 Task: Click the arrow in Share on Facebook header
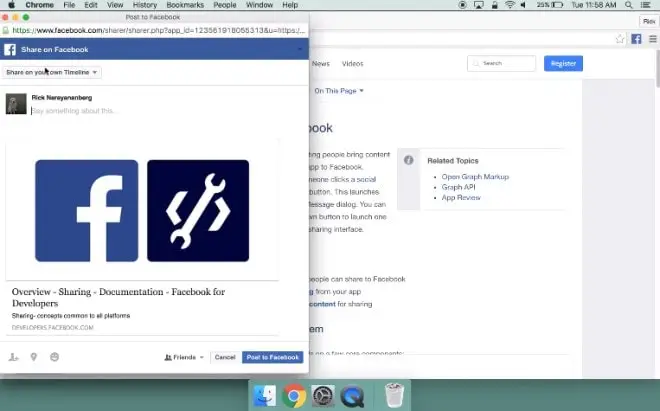300,50
